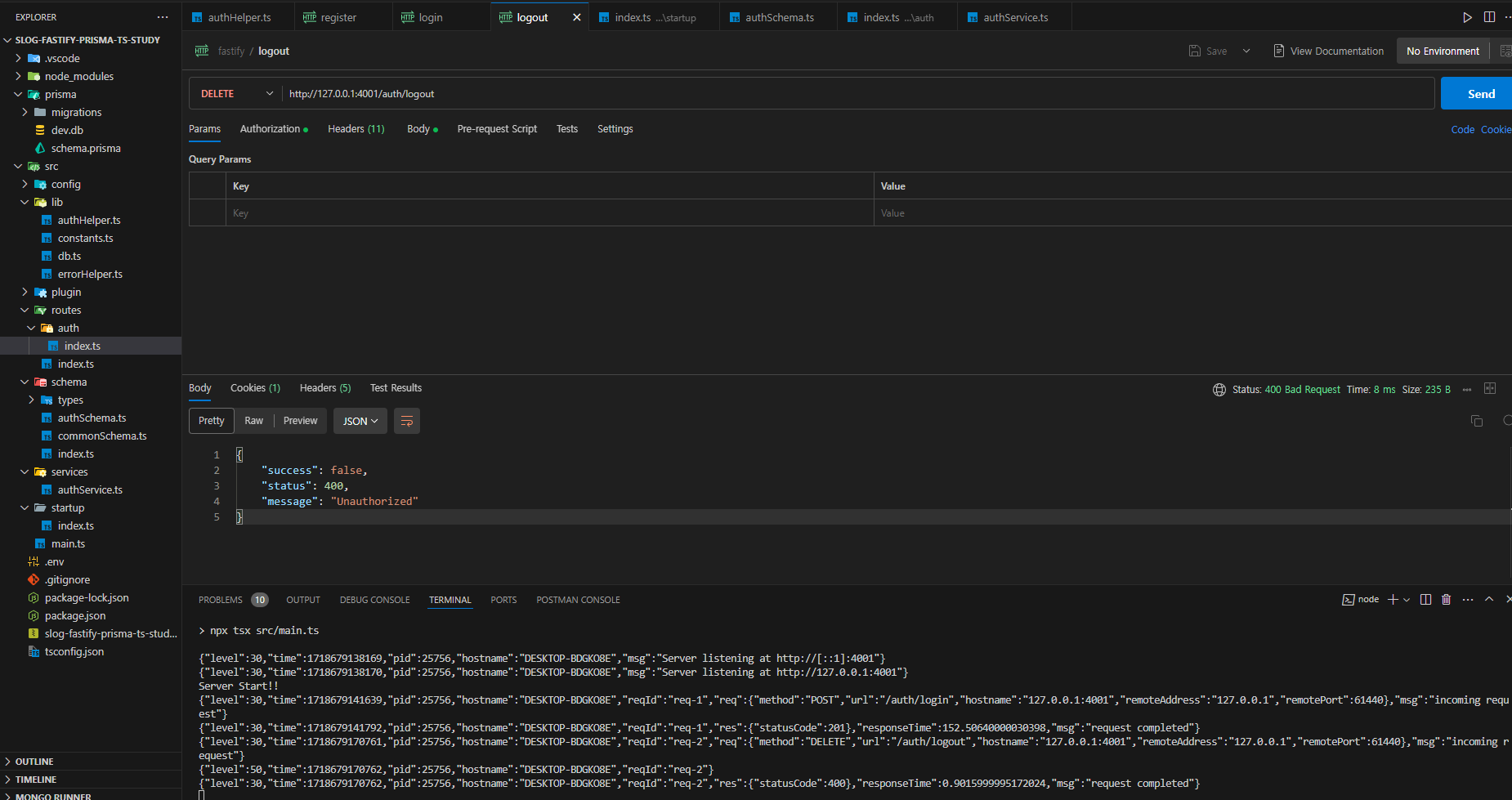The image size is (1512, 800).
Task: Open the View Documentation page icon
Action: (1279, 51)
